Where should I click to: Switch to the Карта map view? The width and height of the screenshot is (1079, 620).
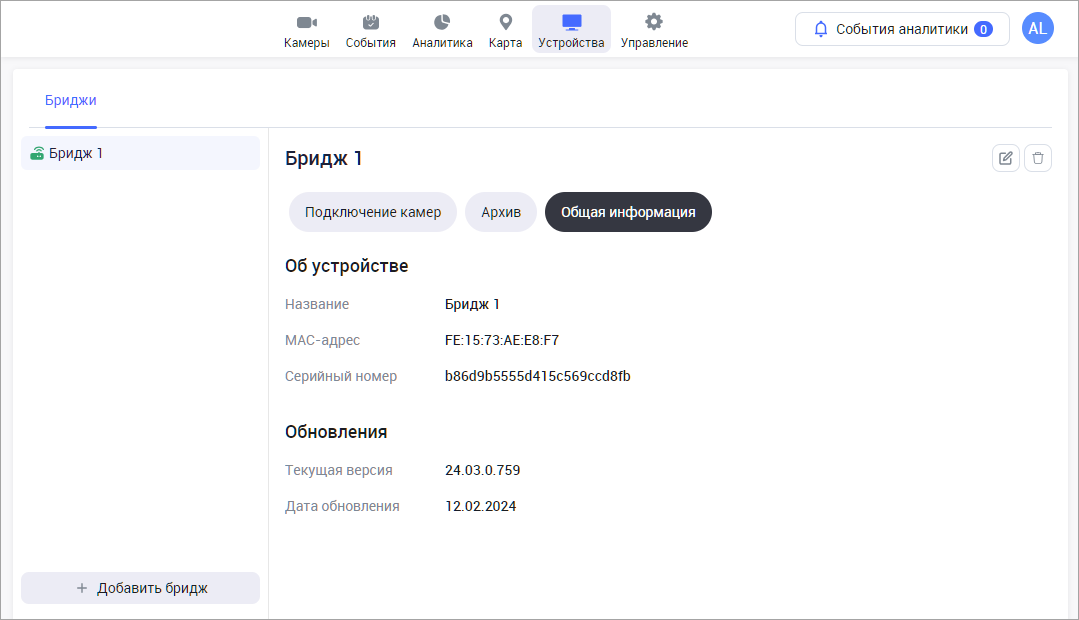[505, 31]
